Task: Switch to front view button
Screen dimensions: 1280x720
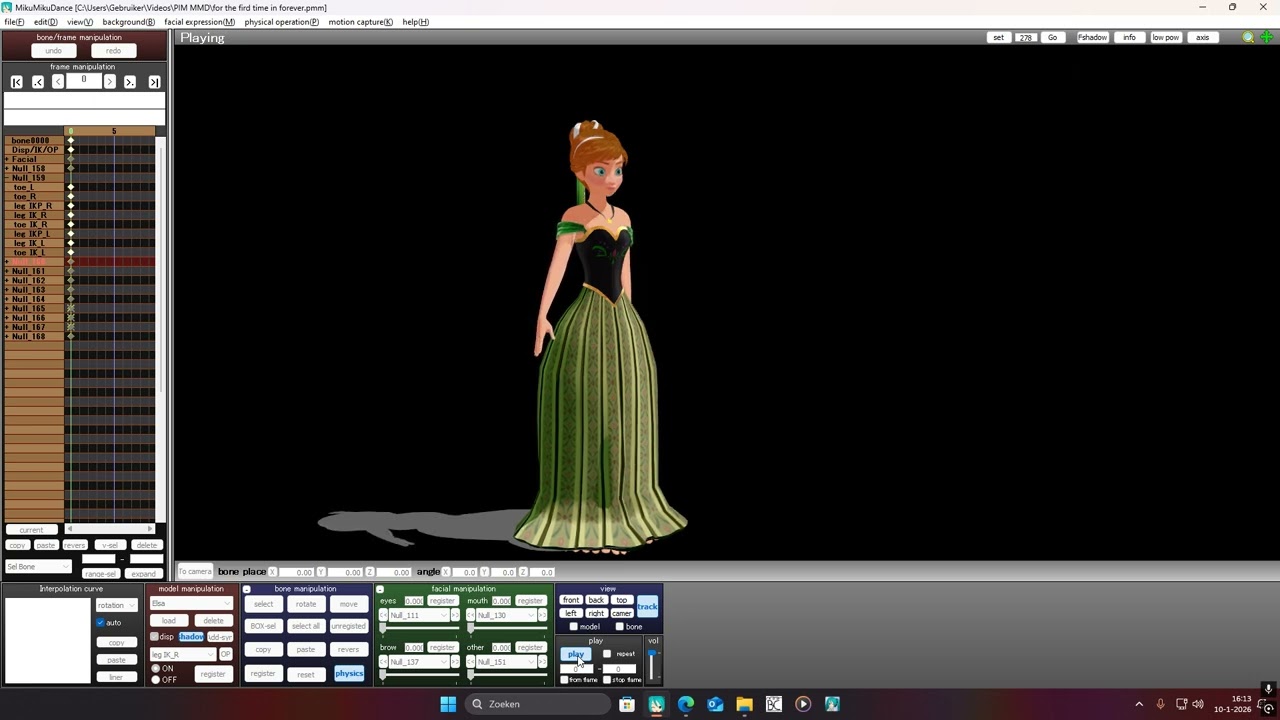Action: coord(571,600)
